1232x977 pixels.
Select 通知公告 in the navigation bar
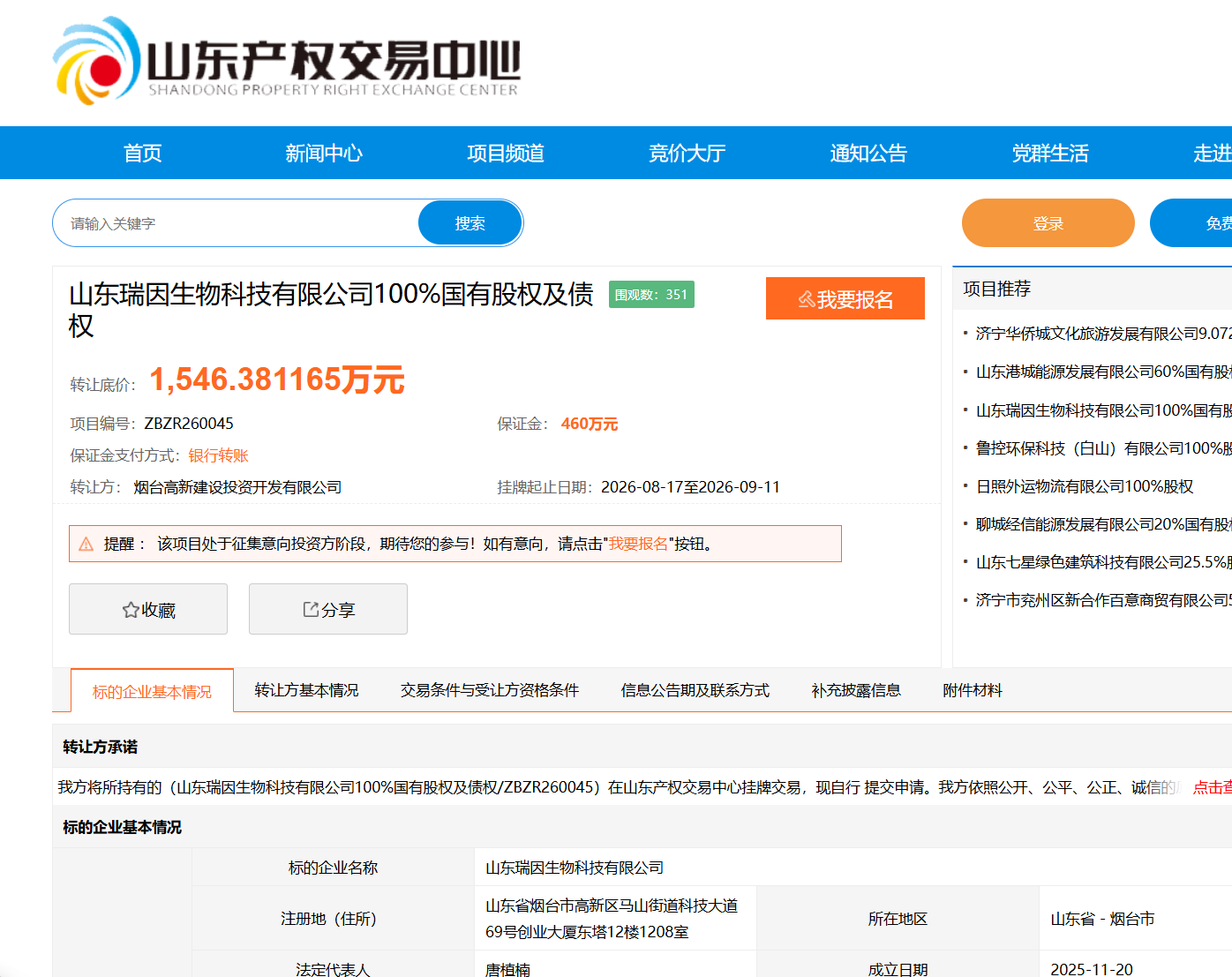868,154
